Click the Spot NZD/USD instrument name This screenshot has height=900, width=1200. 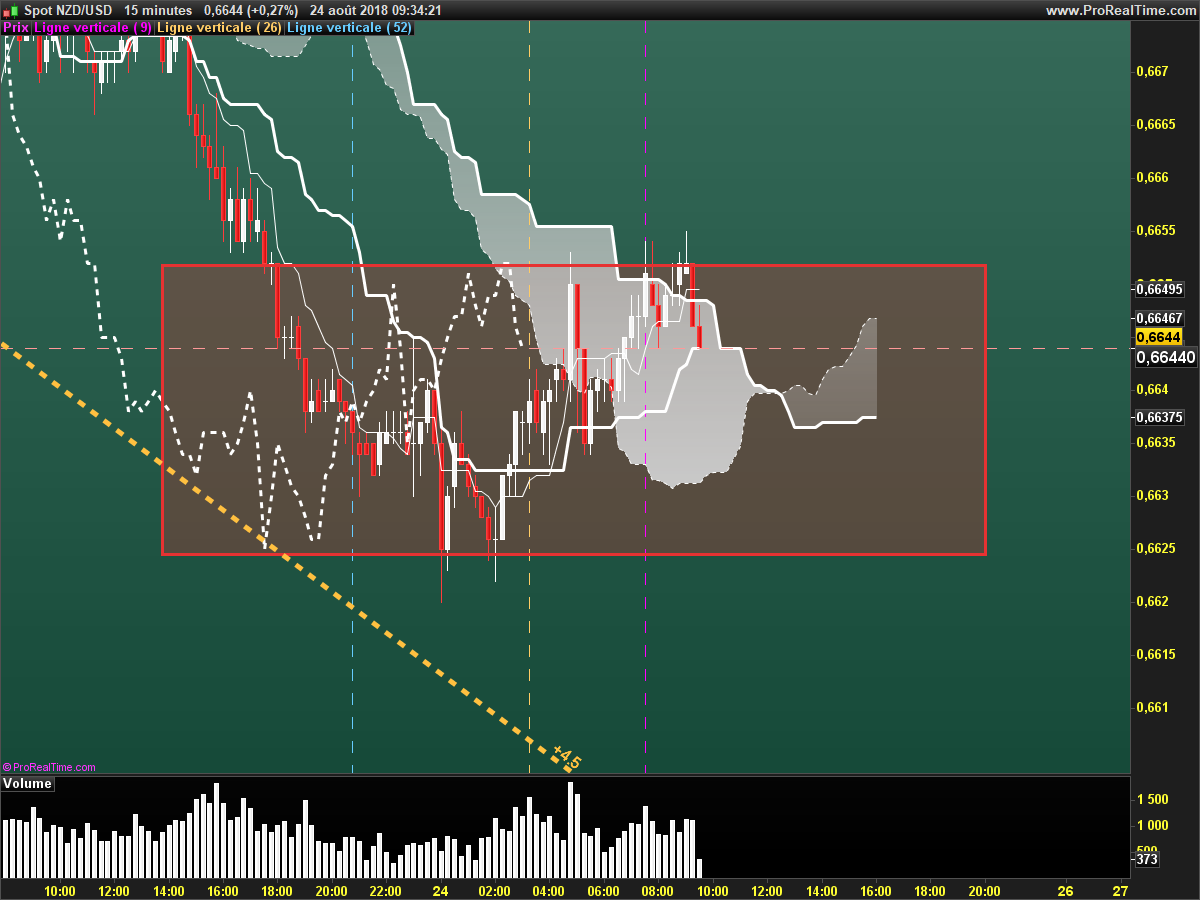[x=67, y=10]
